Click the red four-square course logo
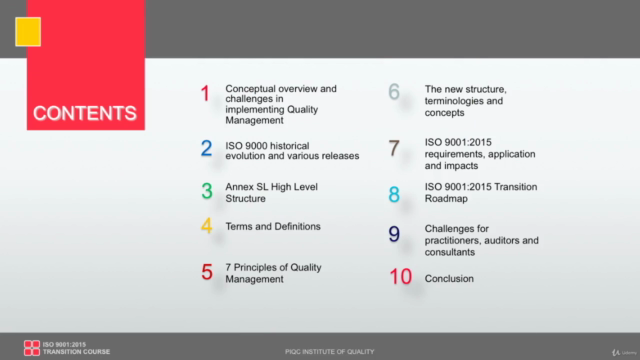The width and height of the screenshot is (640, 360). 32,348
